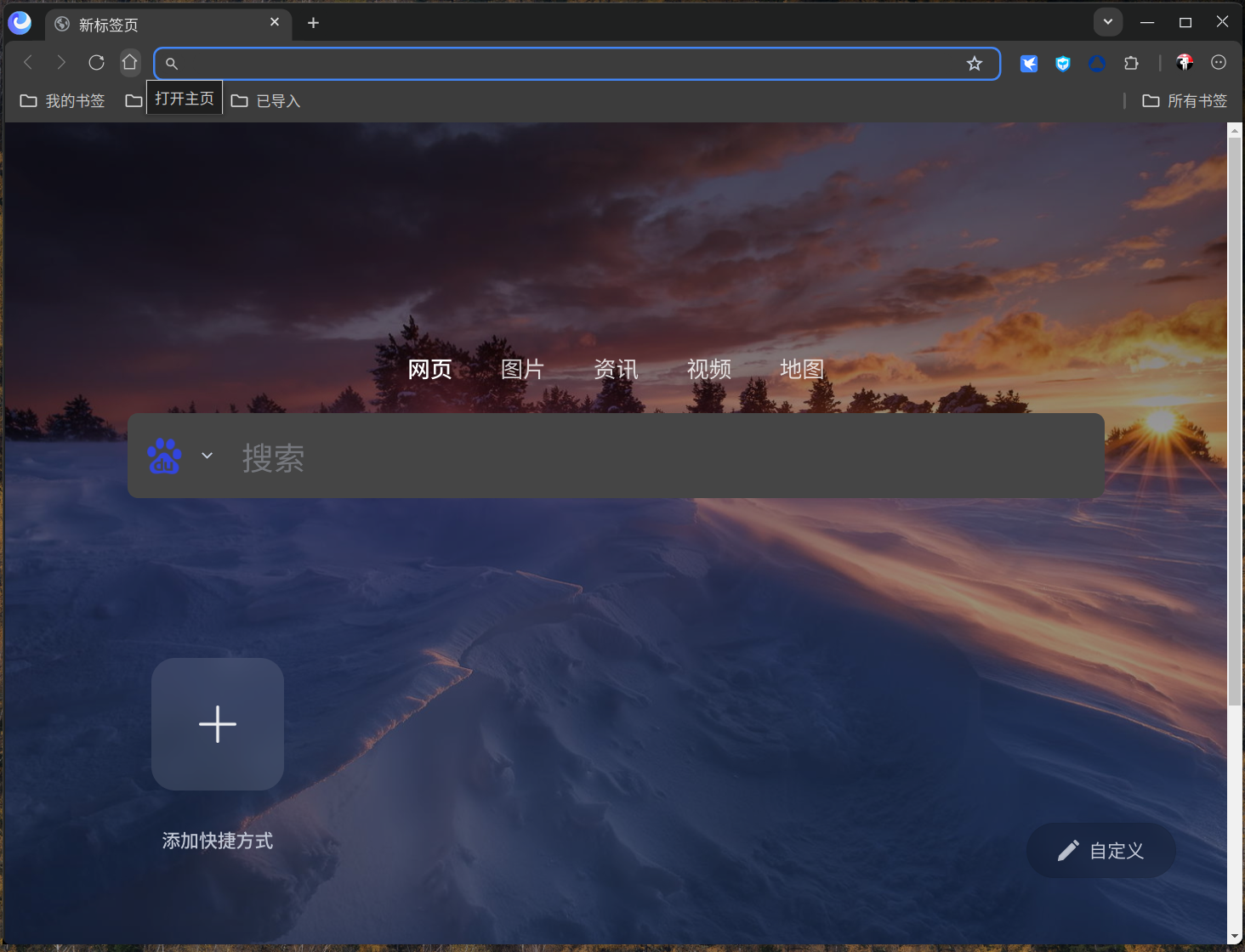Select the 新标签页 browser tab

(x=168, y=24)
